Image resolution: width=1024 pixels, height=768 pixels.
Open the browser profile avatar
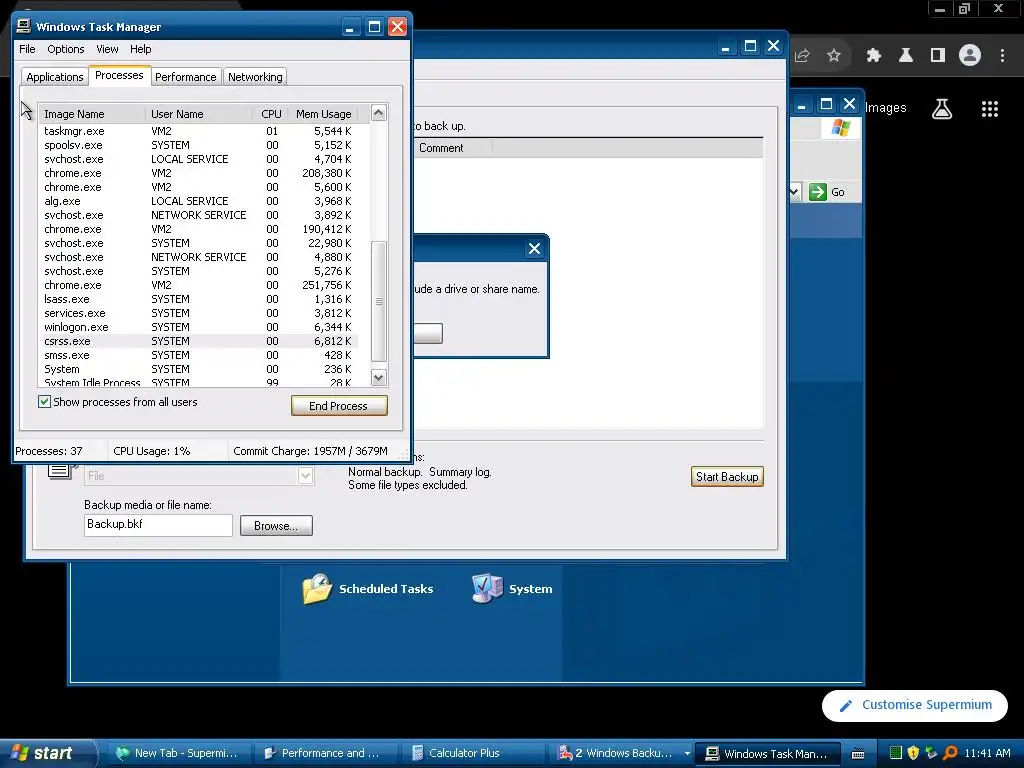click(970, 56)
